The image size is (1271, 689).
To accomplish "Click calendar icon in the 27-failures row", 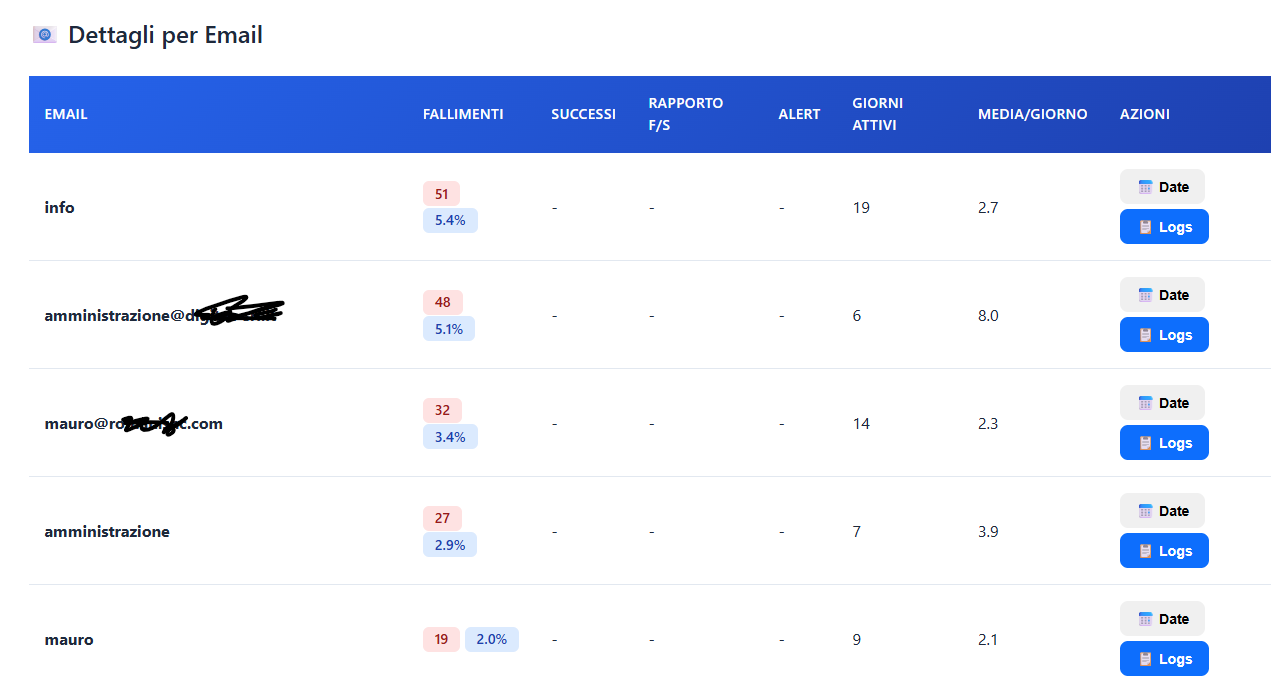I will [x=1146, y=511].
